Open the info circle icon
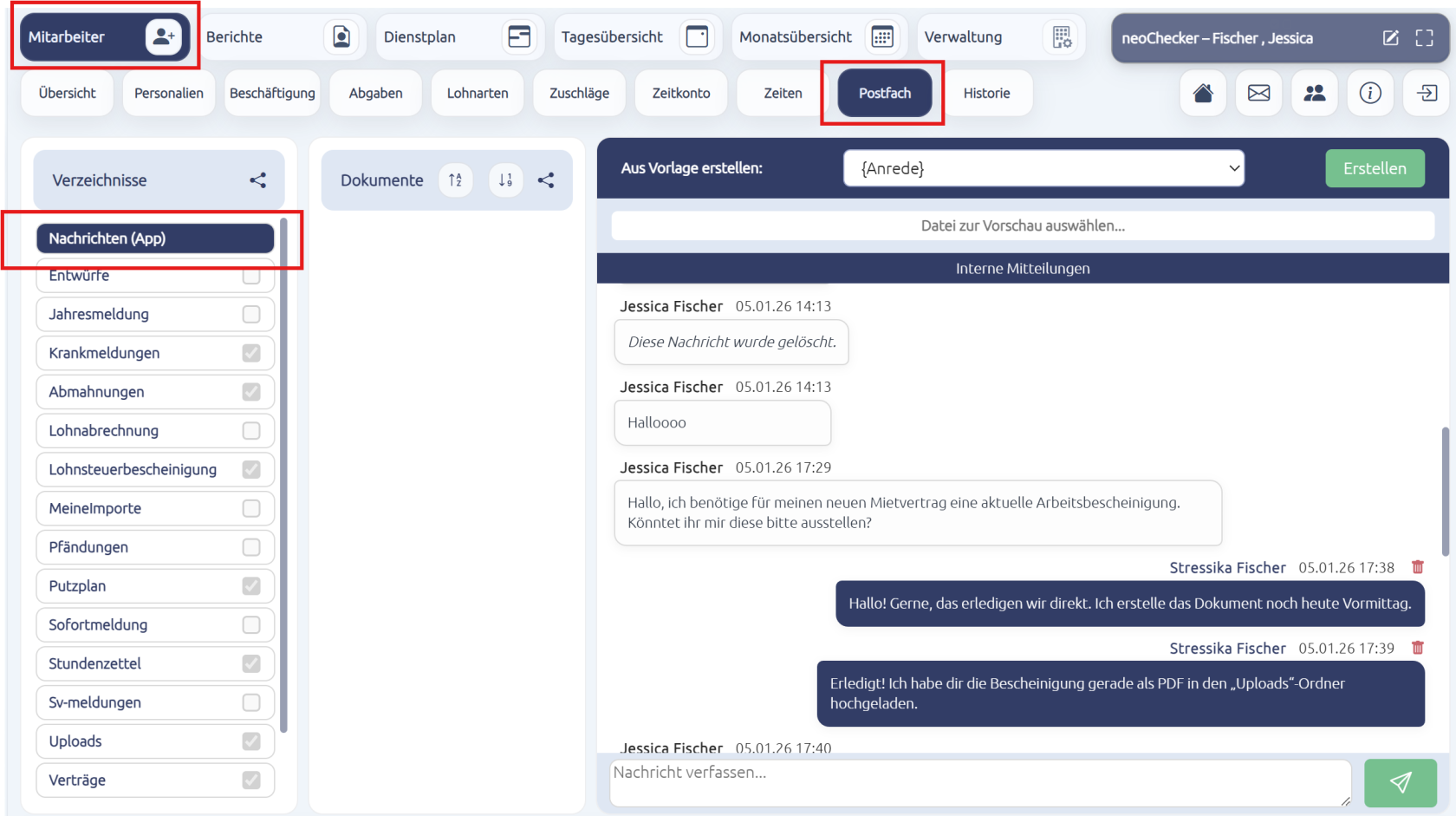Image resolution: width=1456 pixels, height=816 pixels. [x=1370, y=93]
